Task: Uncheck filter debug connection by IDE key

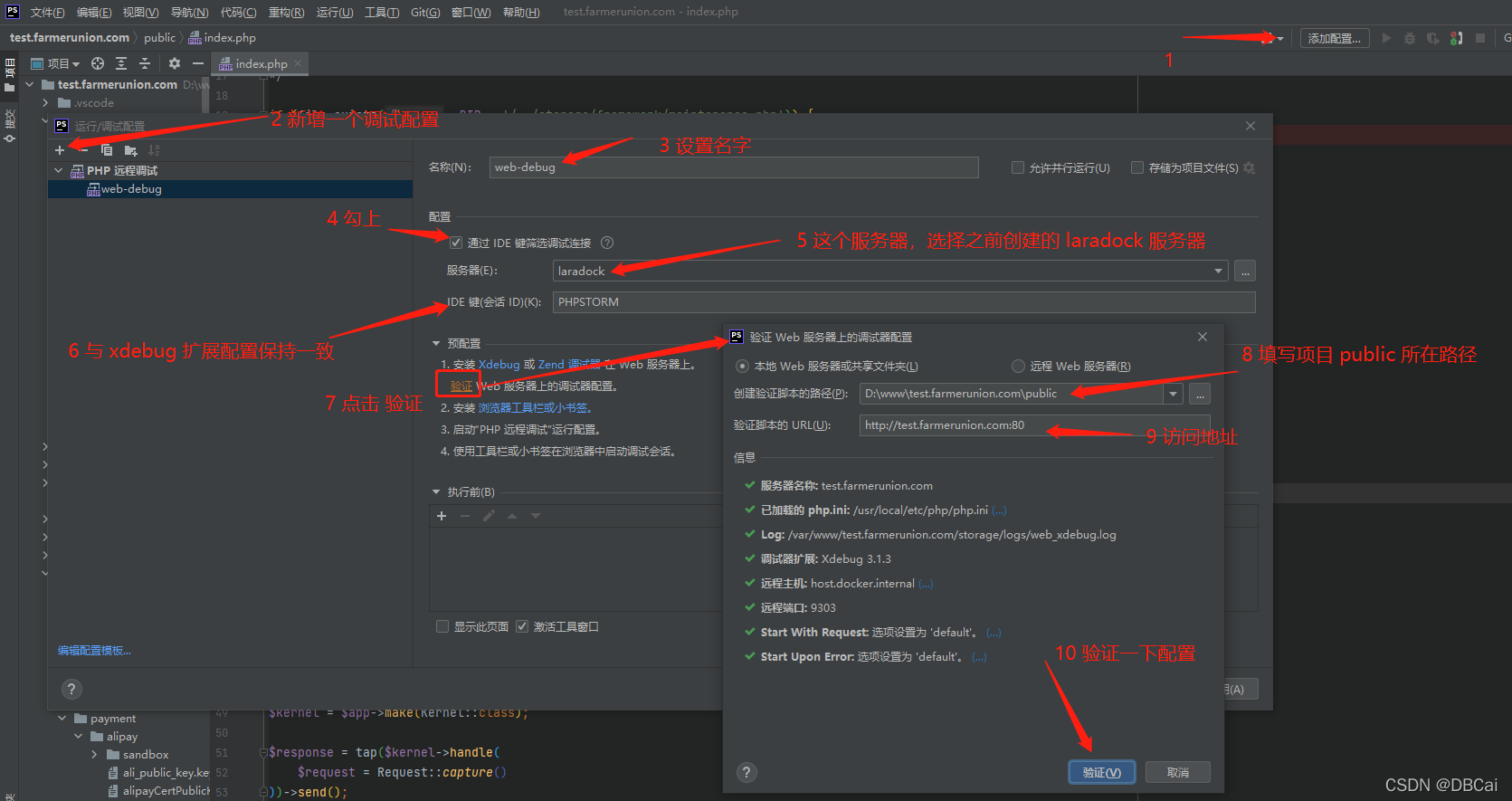Action: pyautogui.click(x=456, y=243)
